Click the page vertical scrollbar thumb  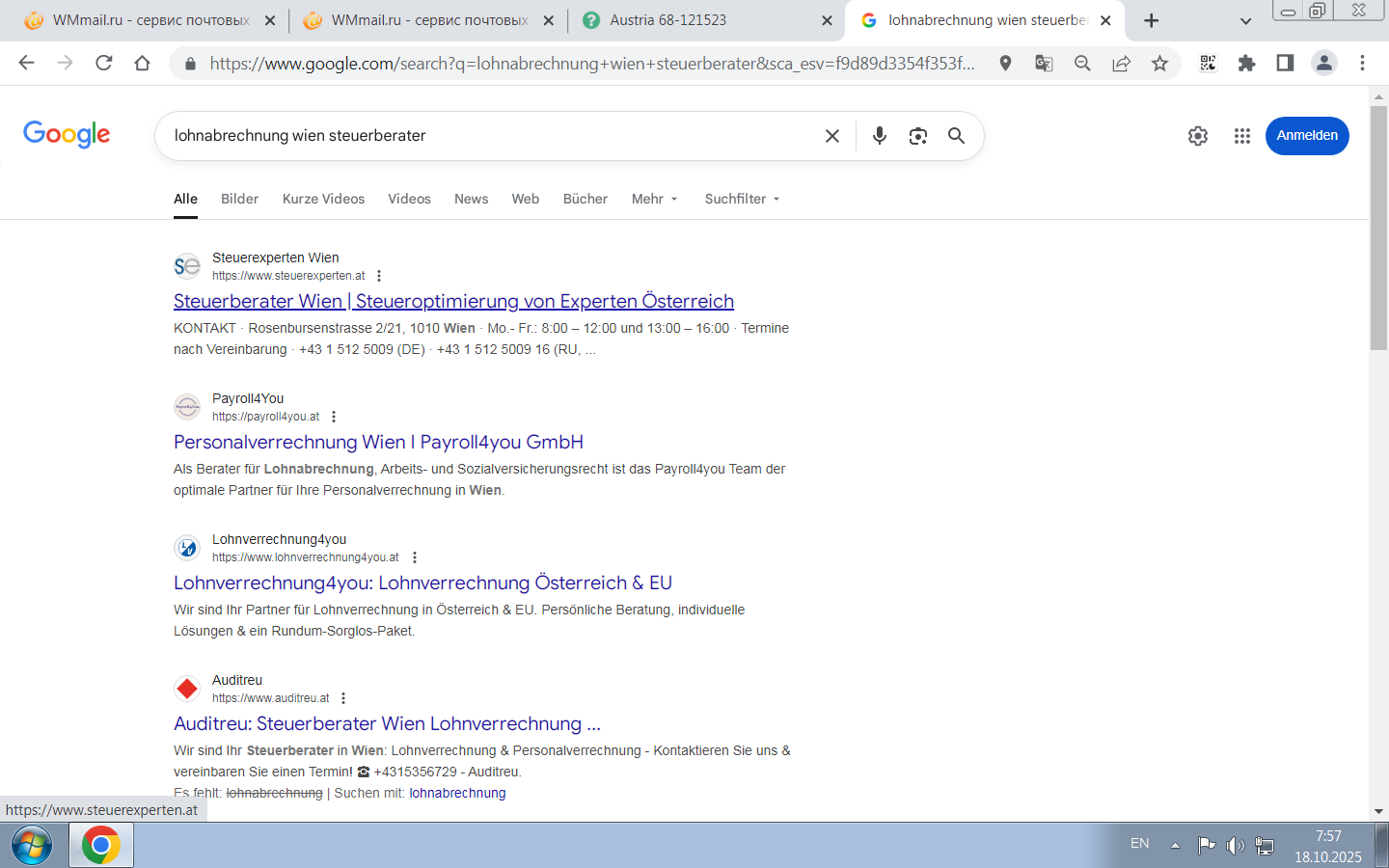[1379, 227]
